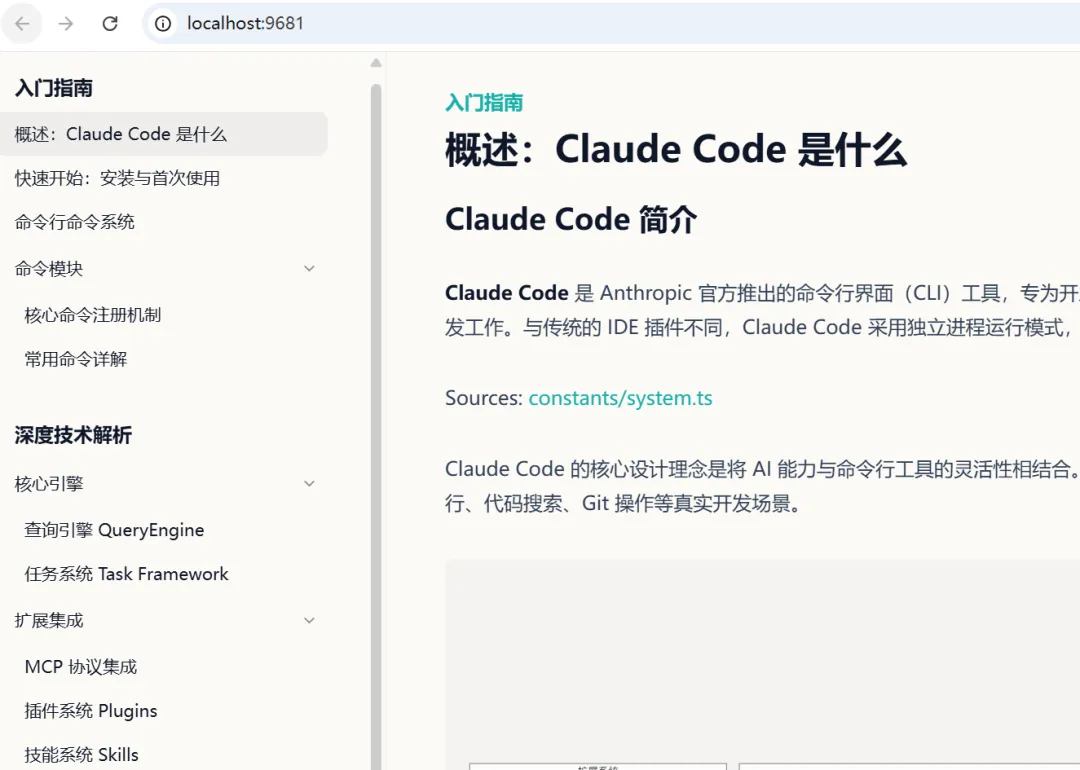Open 核心命令注册机制 page
Image resolution: width=1080 pixels, height=770 pixels.
click(x=92, y=315)
